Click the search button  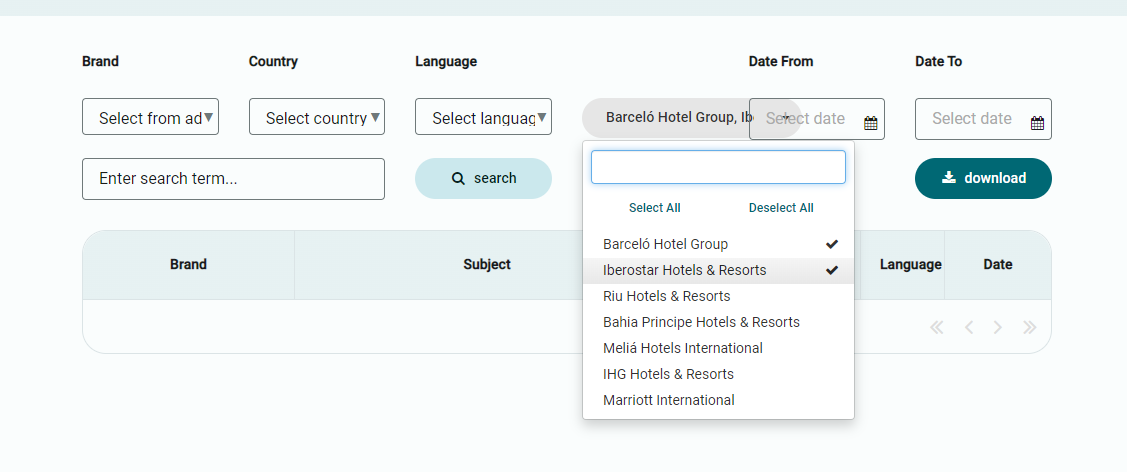coord(483,178)
